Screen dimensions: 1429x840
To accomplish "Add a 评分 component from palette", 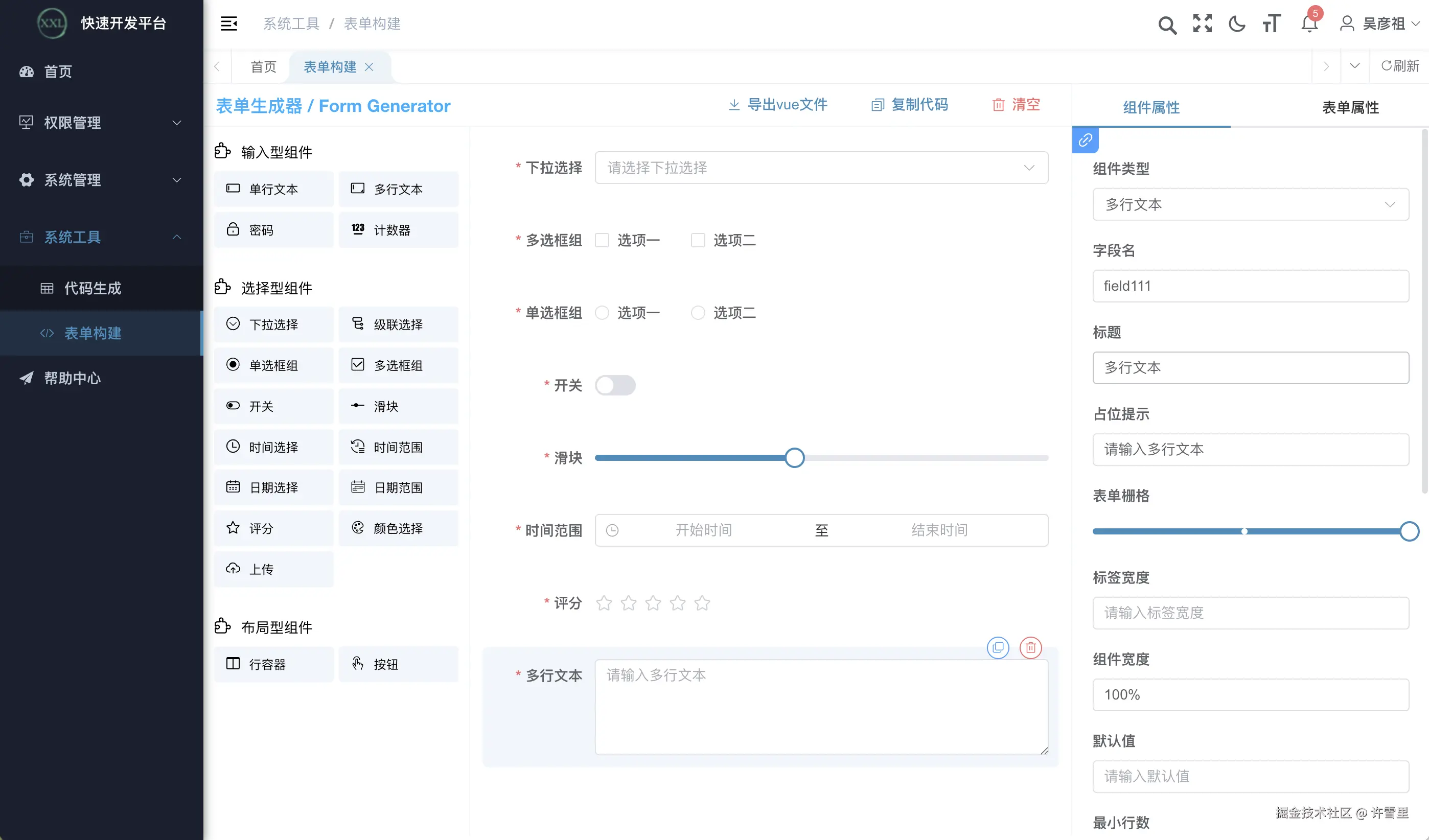I will coord(274,528).
